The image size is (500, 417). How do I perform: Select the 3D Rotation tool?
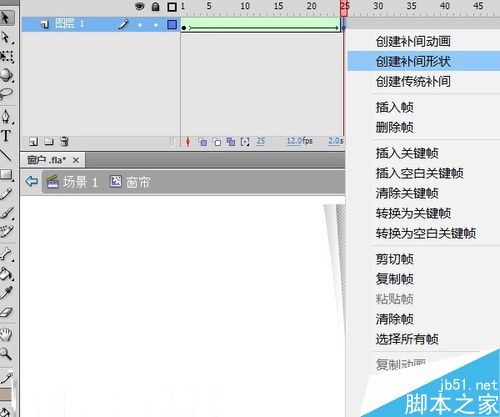pyautogui.click(x=7, y=76)
